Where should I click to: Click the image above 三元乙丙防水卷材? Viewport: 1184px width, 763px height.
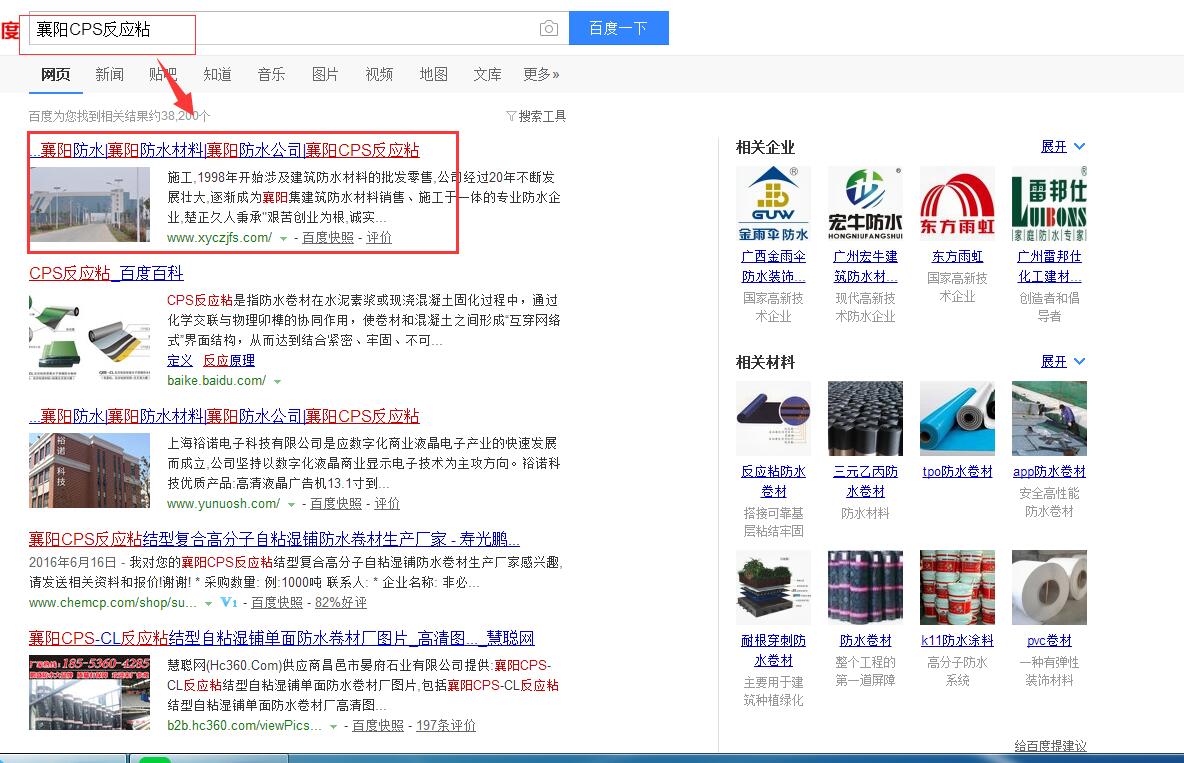(x=865, y=419)
